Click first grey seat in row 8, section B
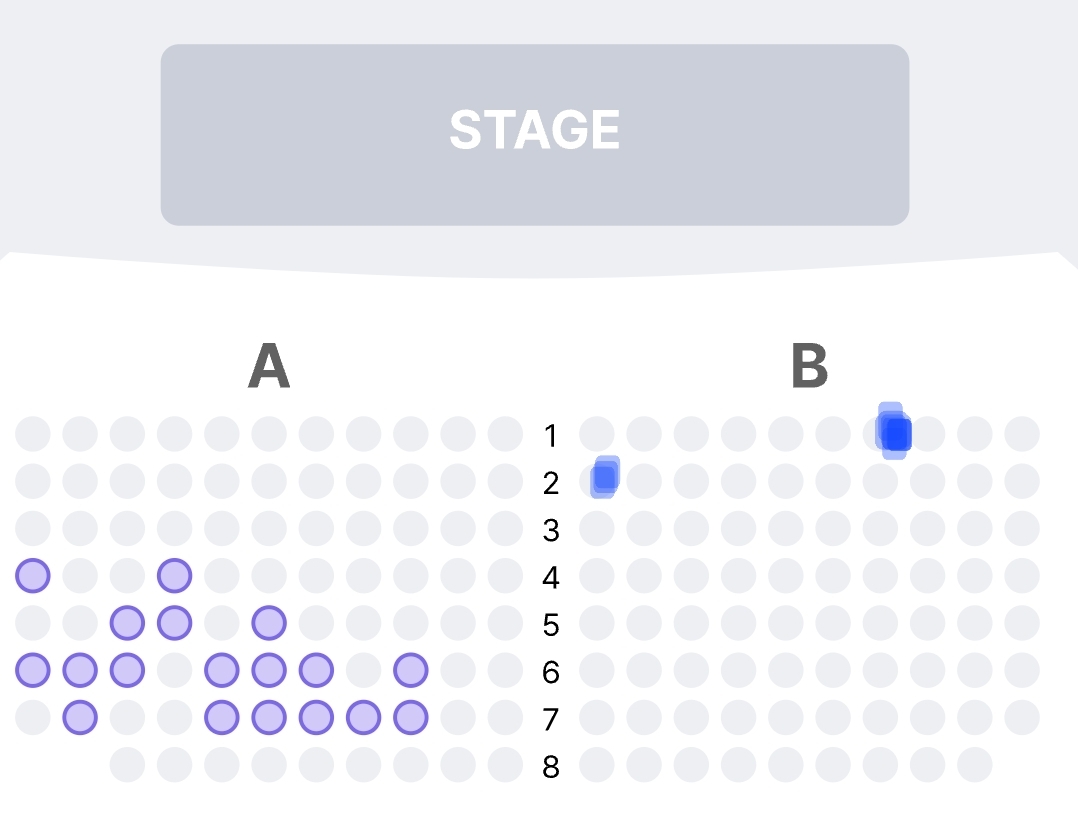Viewport: 1078px width, 834px height. coord(597,765)
